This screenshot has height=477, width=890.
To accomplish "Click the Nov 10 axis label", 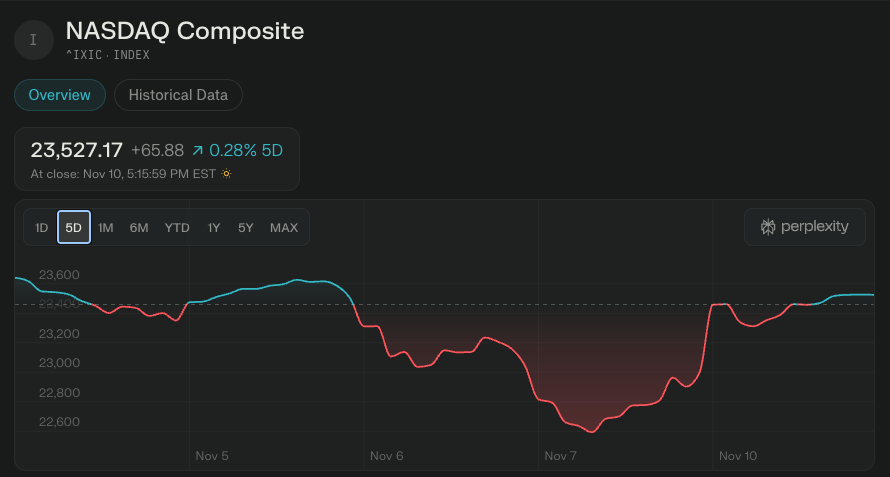I will 738,456.
